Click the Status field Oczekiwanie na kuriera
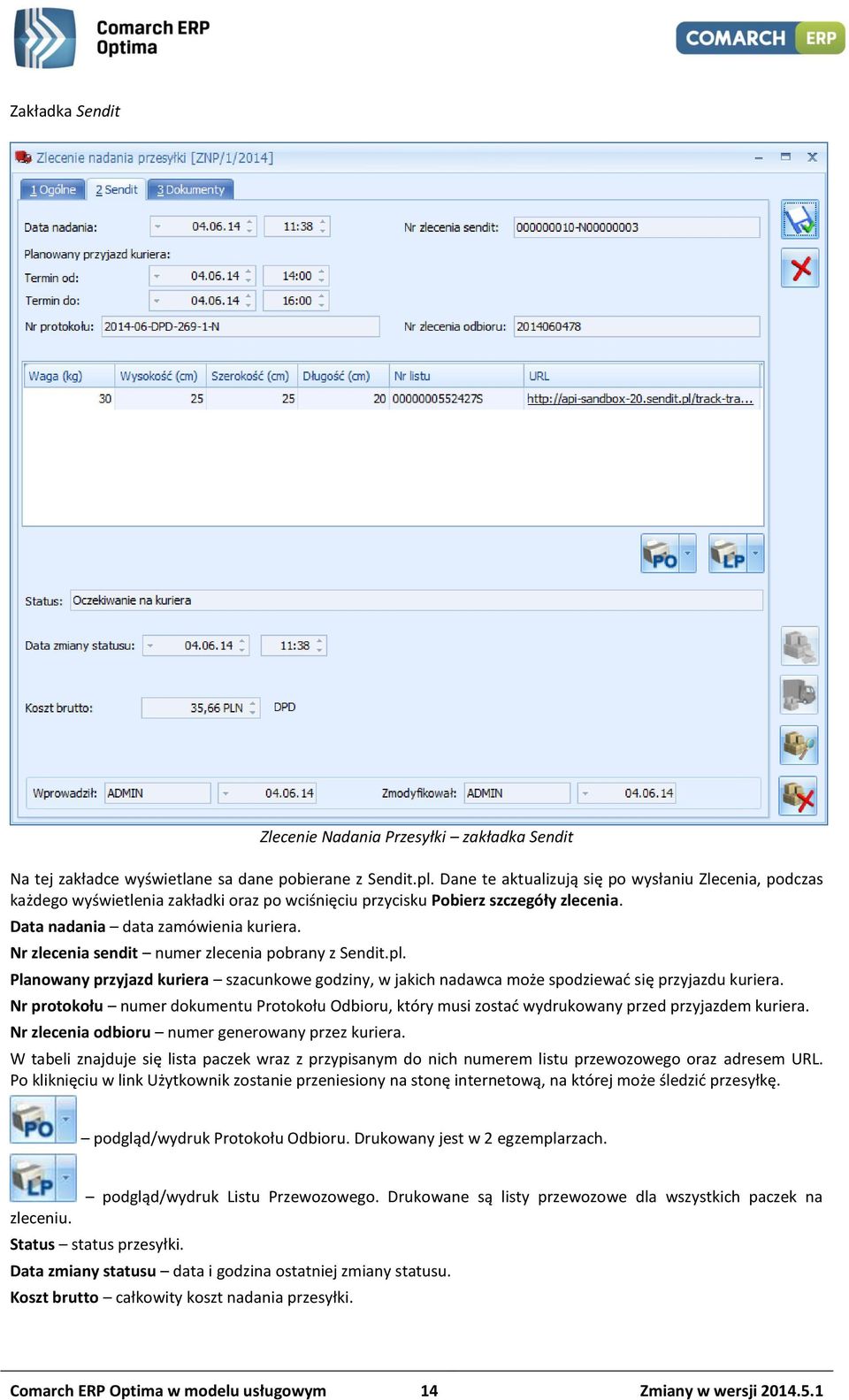The height and width of the screenshot is (1400, 849). 417,601
